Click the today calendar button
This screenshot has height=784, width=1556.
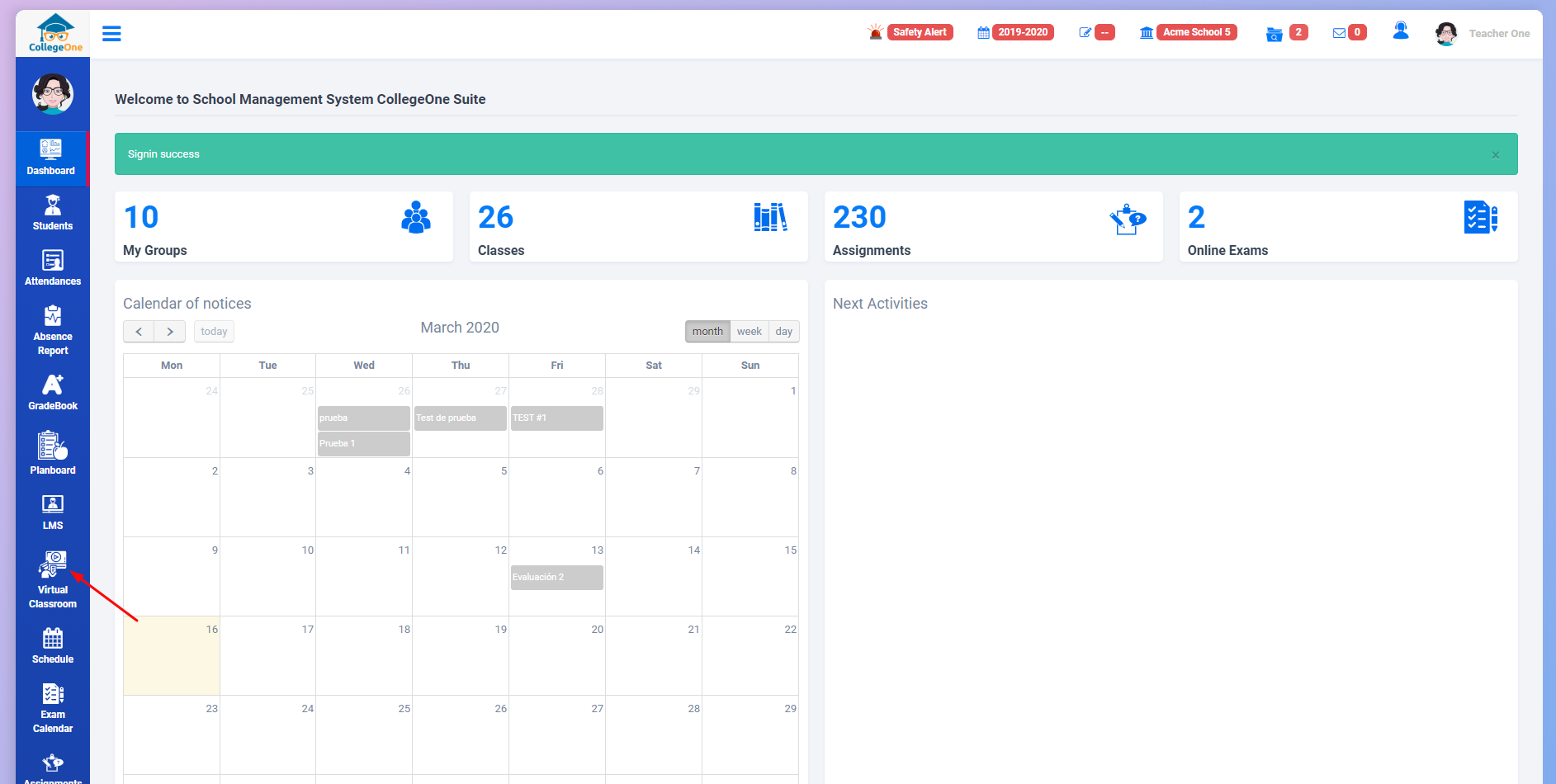(x=214, y=332)
